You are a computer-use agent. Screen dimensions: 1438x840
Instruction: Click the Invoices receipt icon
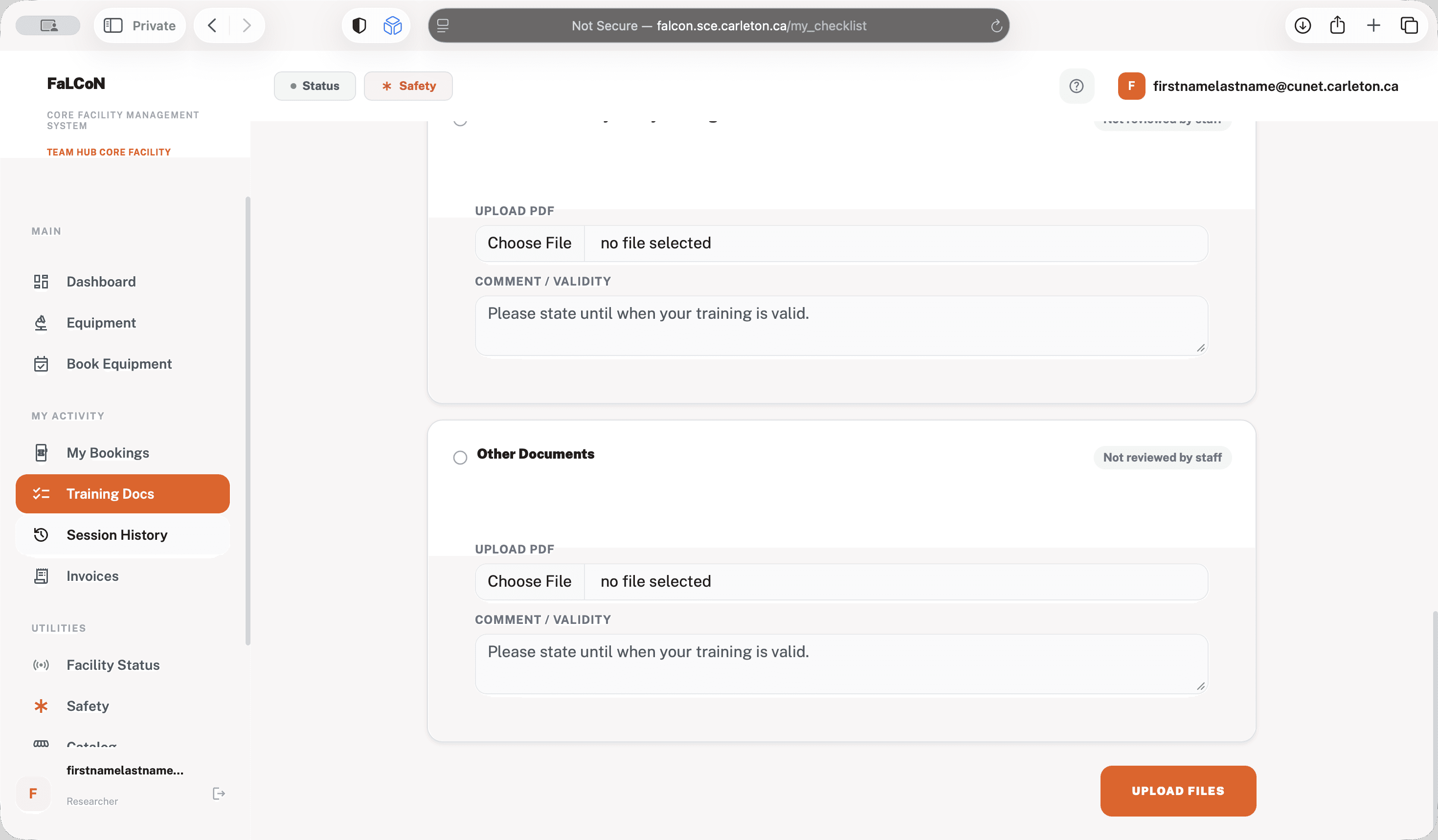pyautogui.click(x=41, y=576)
